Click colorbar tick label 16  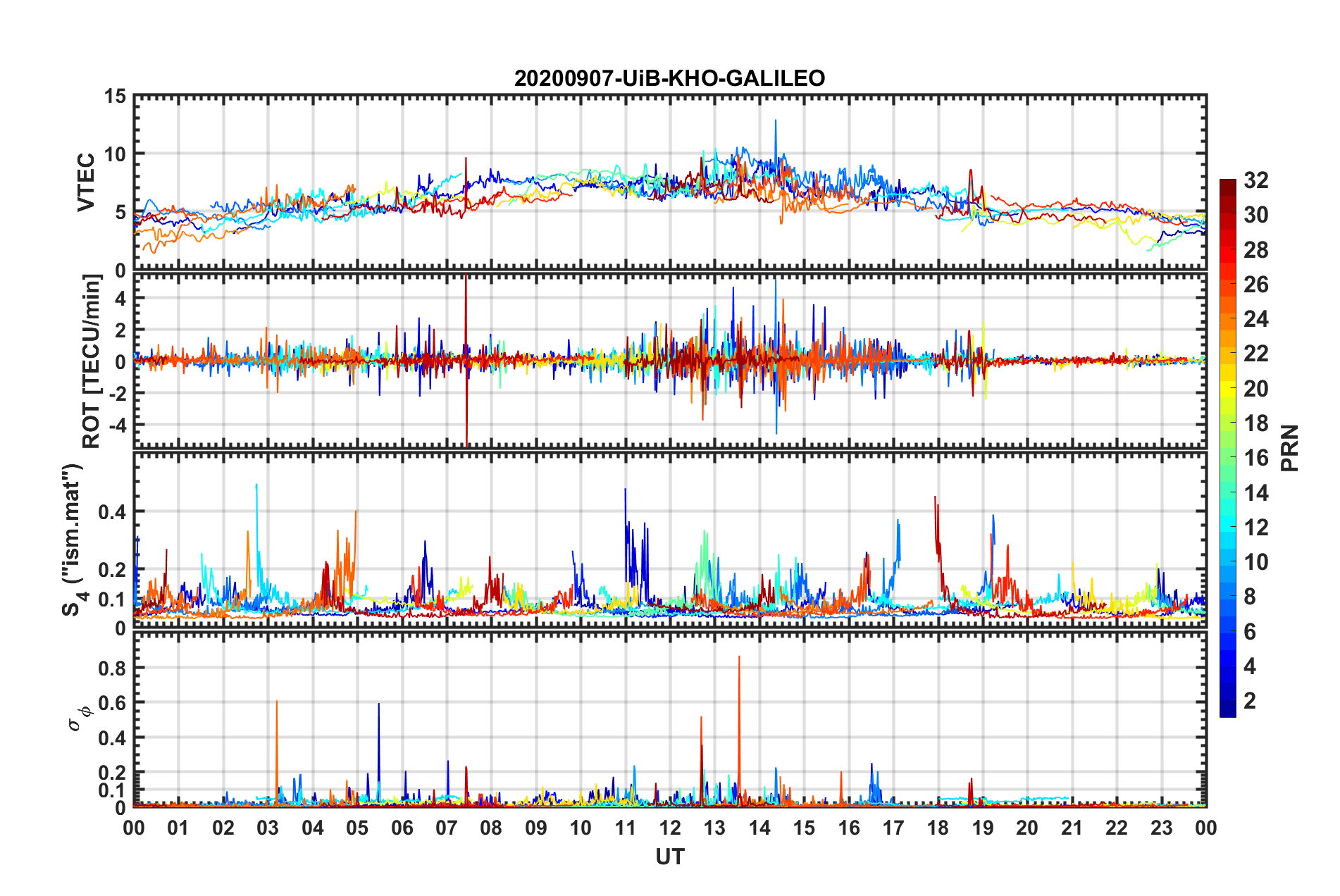point(1256,458)
